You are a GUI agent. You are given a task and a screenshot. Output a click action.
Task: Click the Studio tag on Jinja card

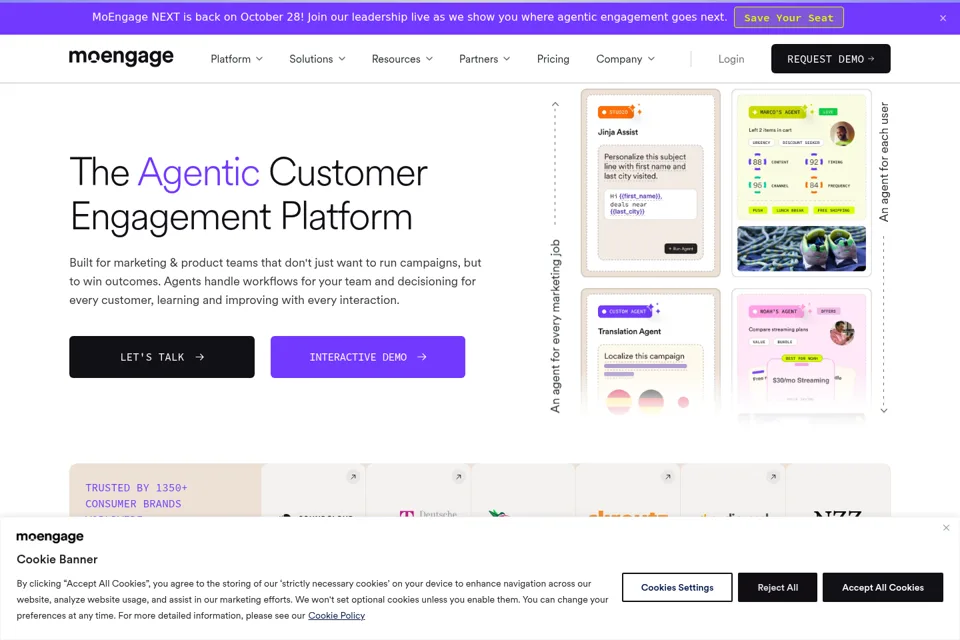616,112
